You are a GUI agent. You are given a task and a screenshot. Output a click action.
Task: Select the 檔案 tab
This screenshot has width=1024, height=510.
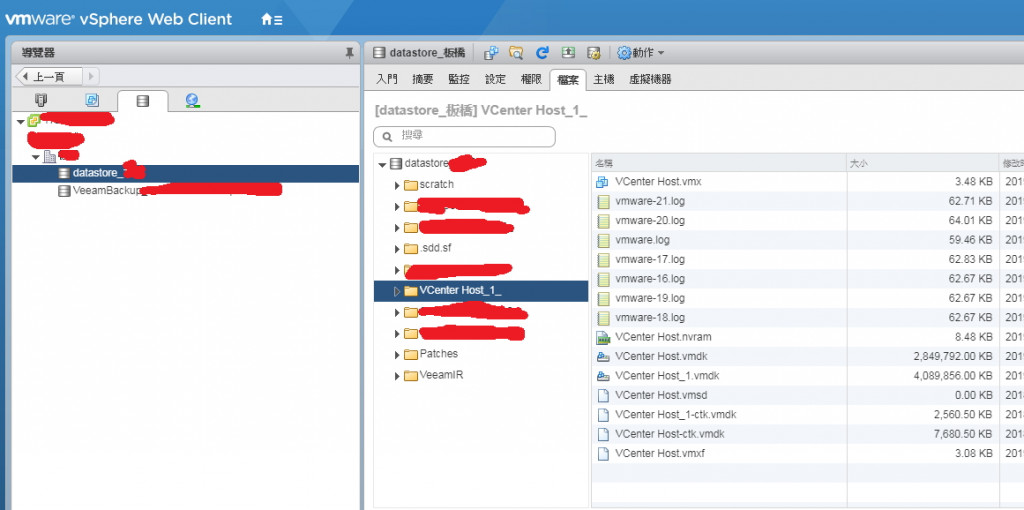tap(568, 79)
